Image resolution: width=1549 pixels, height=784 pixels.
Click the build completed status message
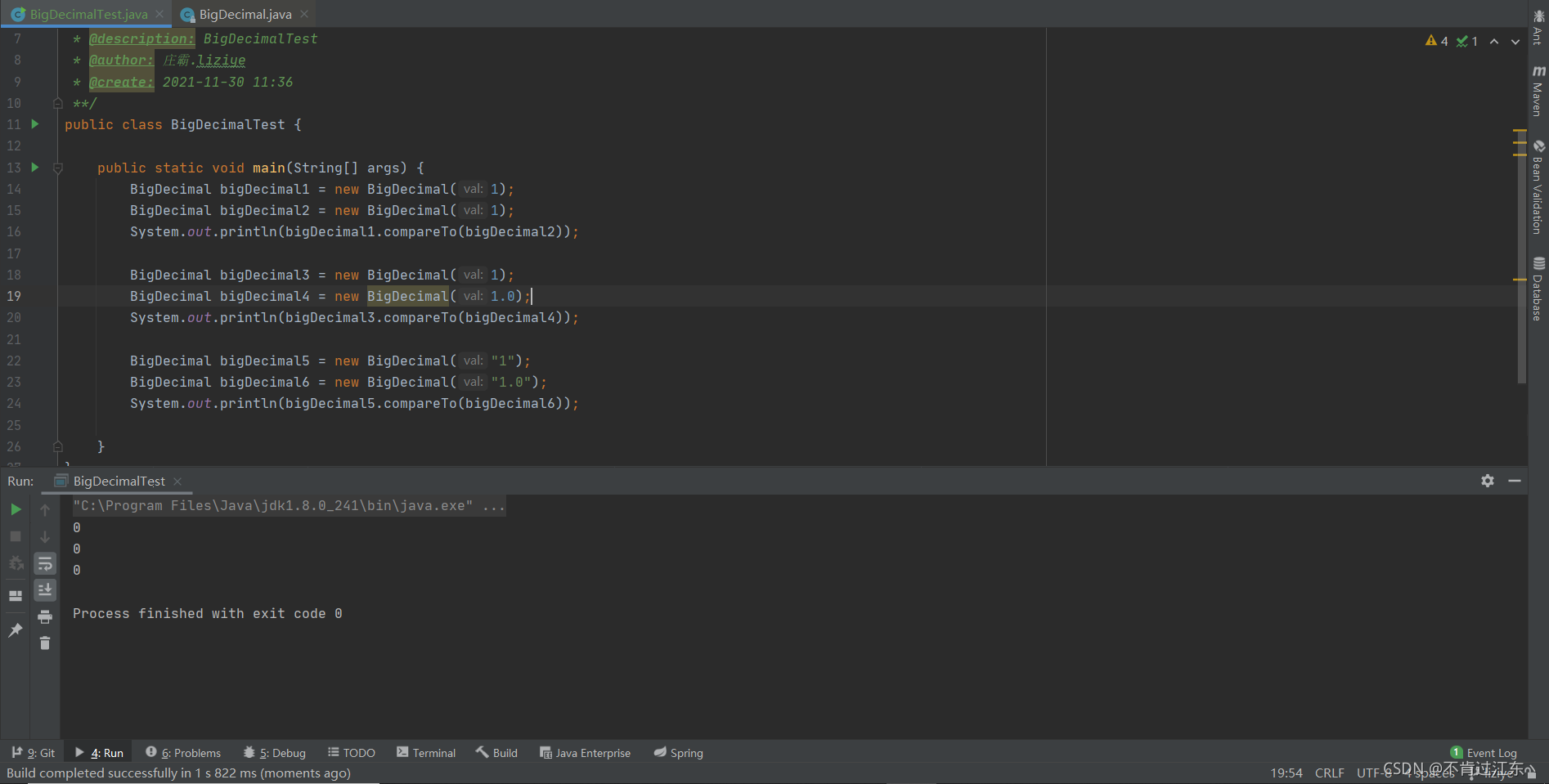point(178,773)
